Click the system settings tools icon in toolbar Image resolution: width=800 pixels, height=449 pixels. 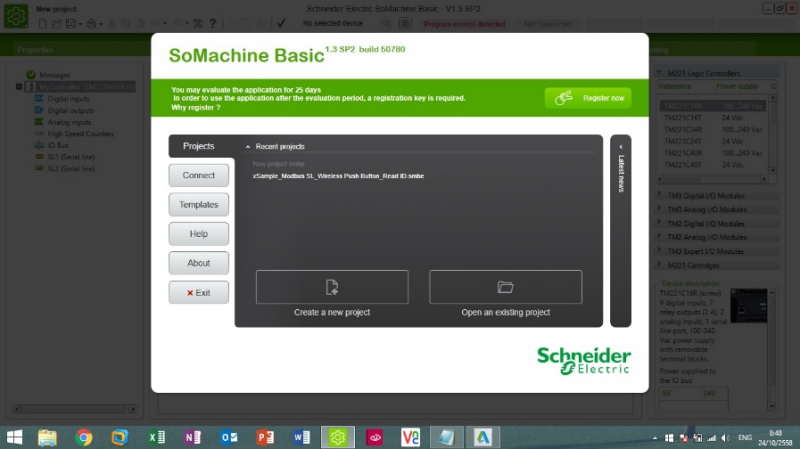tap(198, 23)
